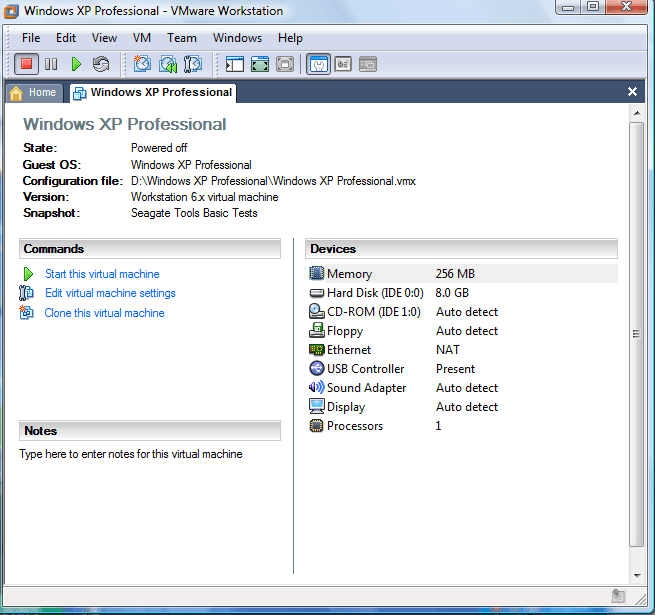Click the Seagate Tools Basic Tests snapshot name
Image resolution: width=655 pixels, height=615 pixels.
click(x=194, y=213)
